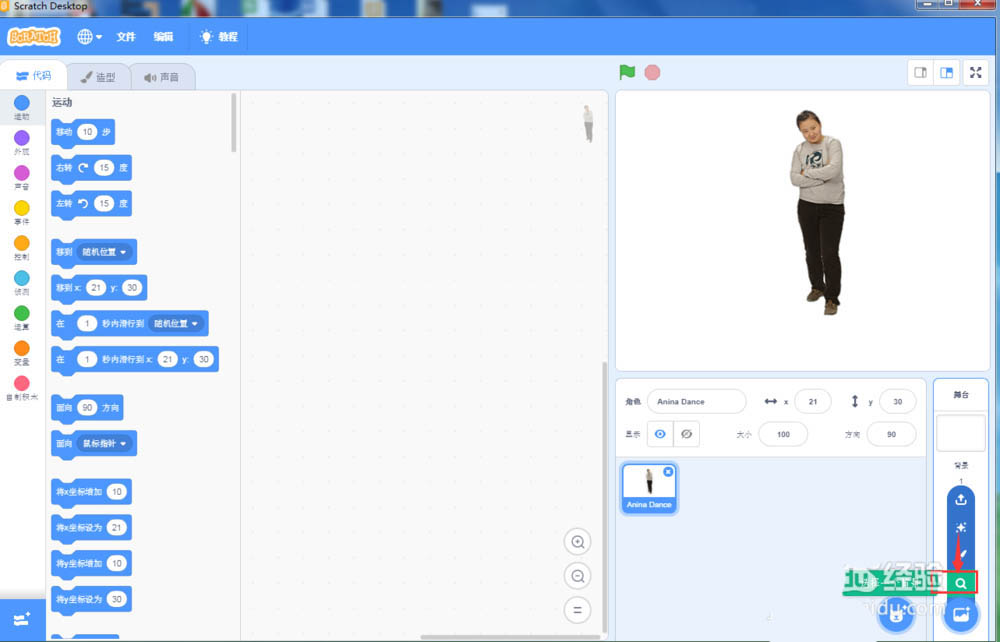The image size is (1000, 642).
Task: Click the red stop sign
Action: tap(651, 72)
